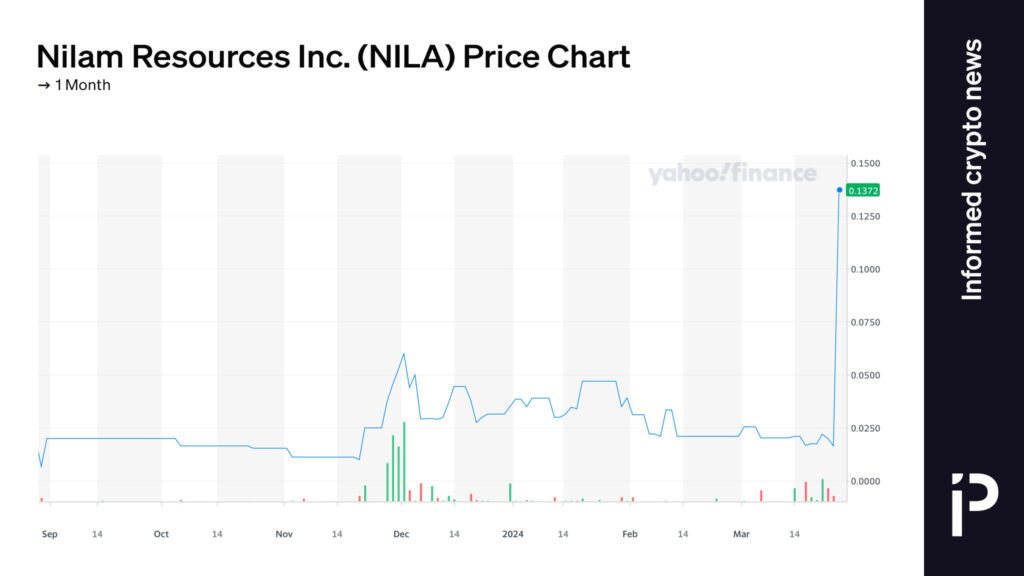Click the 0.0500 y-axis value
Viewport: 1024px width, 576px height.
coord(865,376)
